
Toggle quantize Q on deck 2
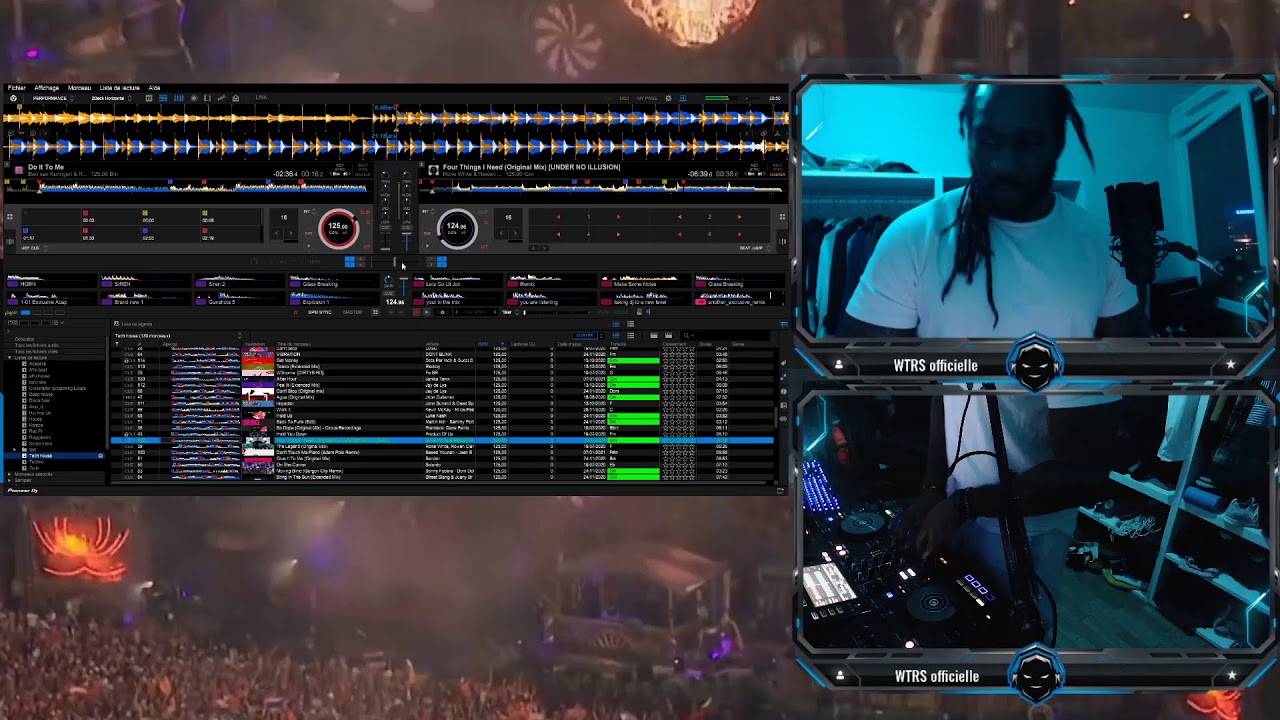pos(486,222)
